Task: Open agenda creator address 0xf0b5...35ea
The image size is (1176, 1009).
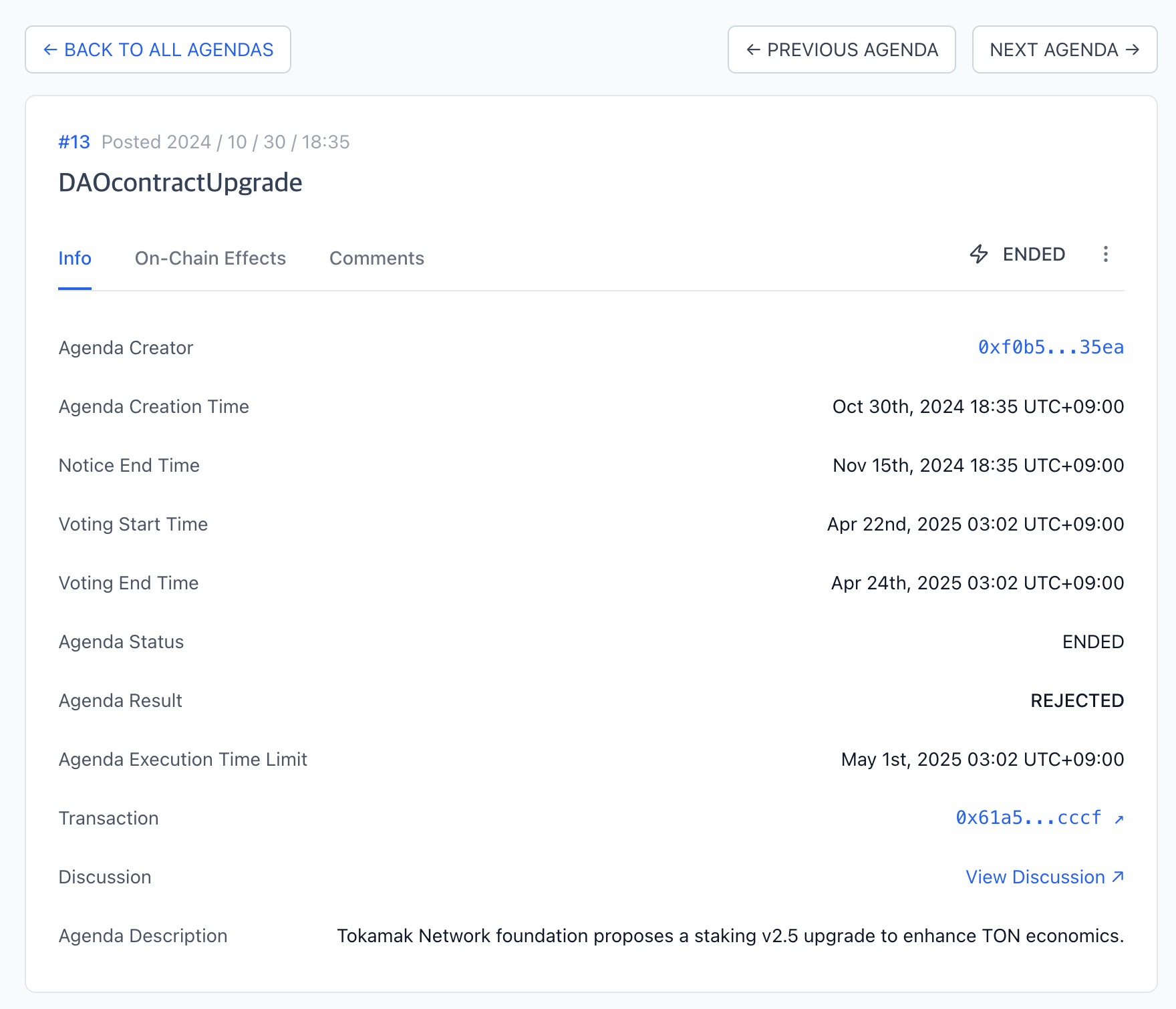Action: point(1050,347)
